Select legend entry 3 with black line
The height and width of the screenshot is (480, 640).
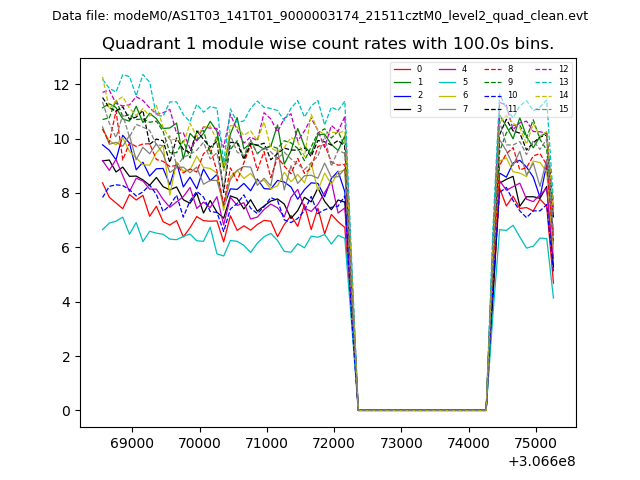(x=407, y=108)
